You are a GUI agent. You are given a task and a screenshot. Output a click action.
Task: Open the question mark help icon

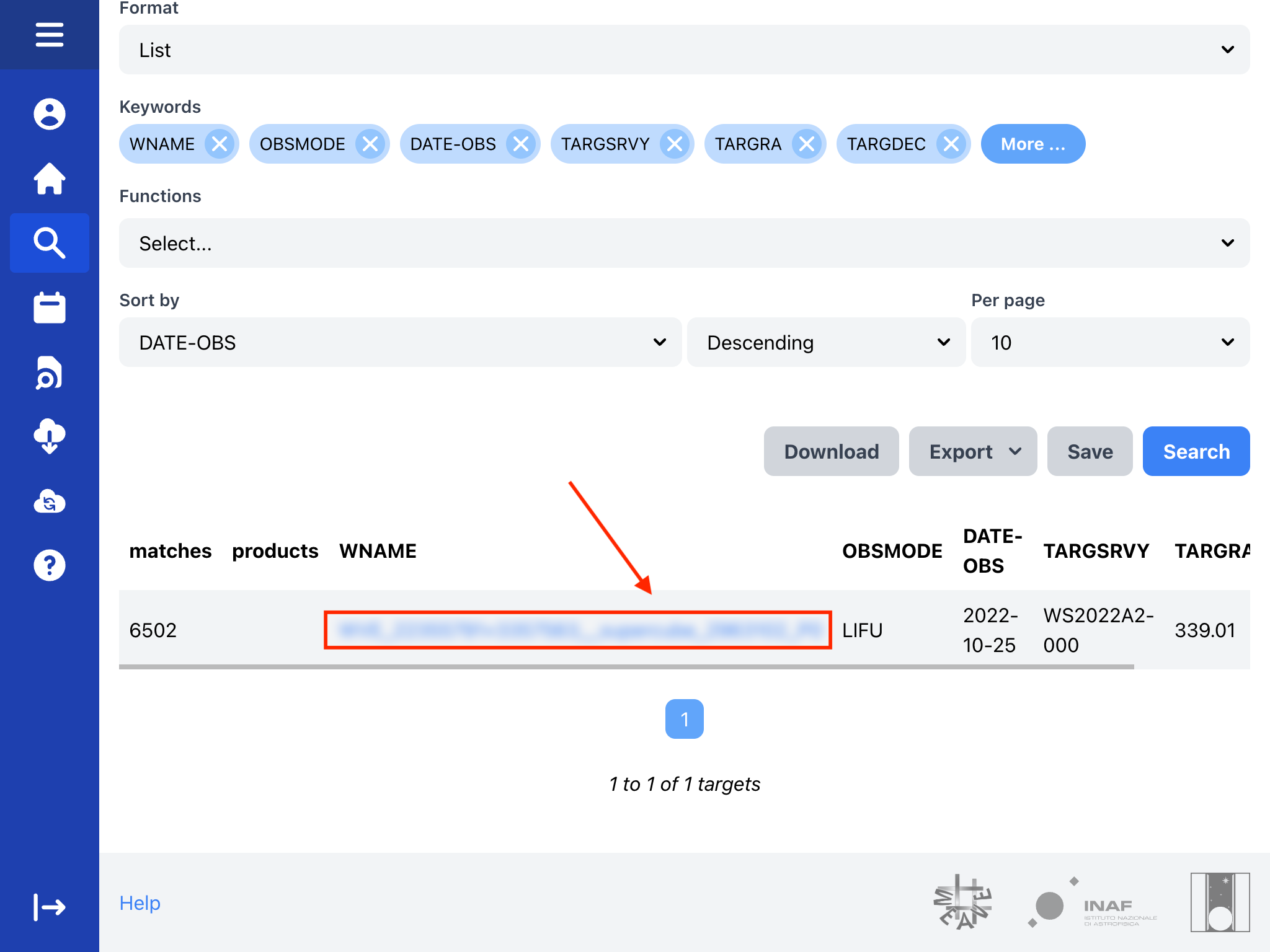pyautogui.click(x=50, y=565)
